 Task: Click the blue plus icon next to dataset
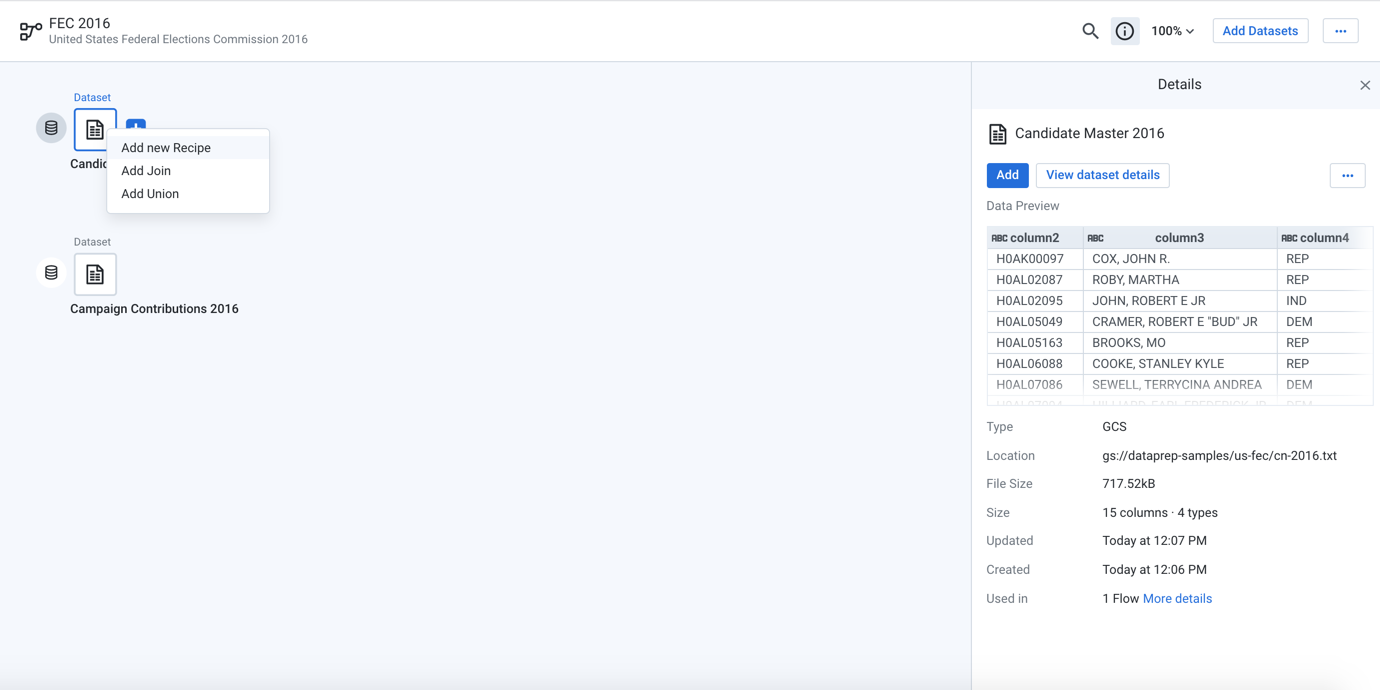(x=136, y=123)
